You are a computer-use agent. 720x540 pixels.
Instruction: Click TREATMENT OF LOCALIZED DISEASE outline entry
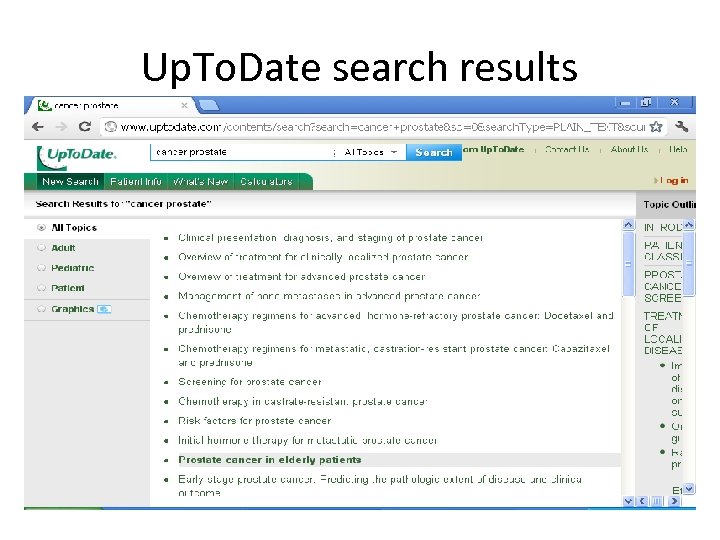[x=663, y=333]
